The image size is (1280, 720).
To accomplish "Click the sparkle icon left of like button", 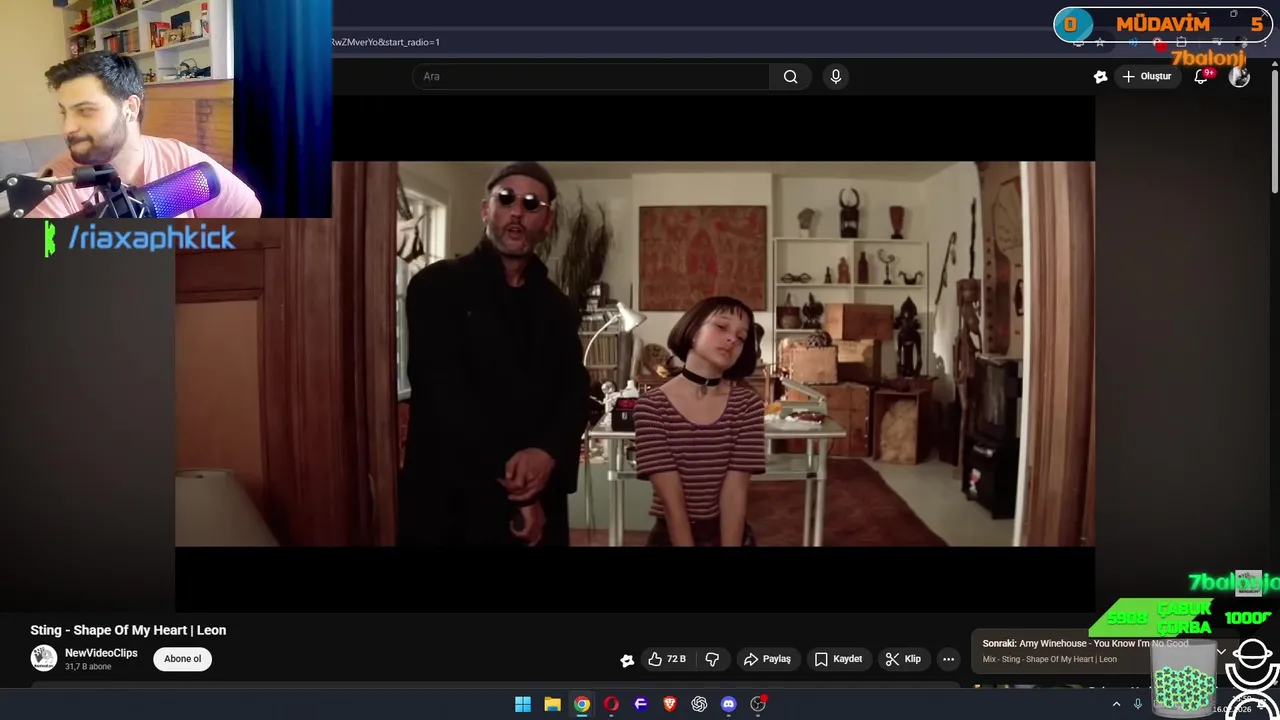I will [627, 659].
